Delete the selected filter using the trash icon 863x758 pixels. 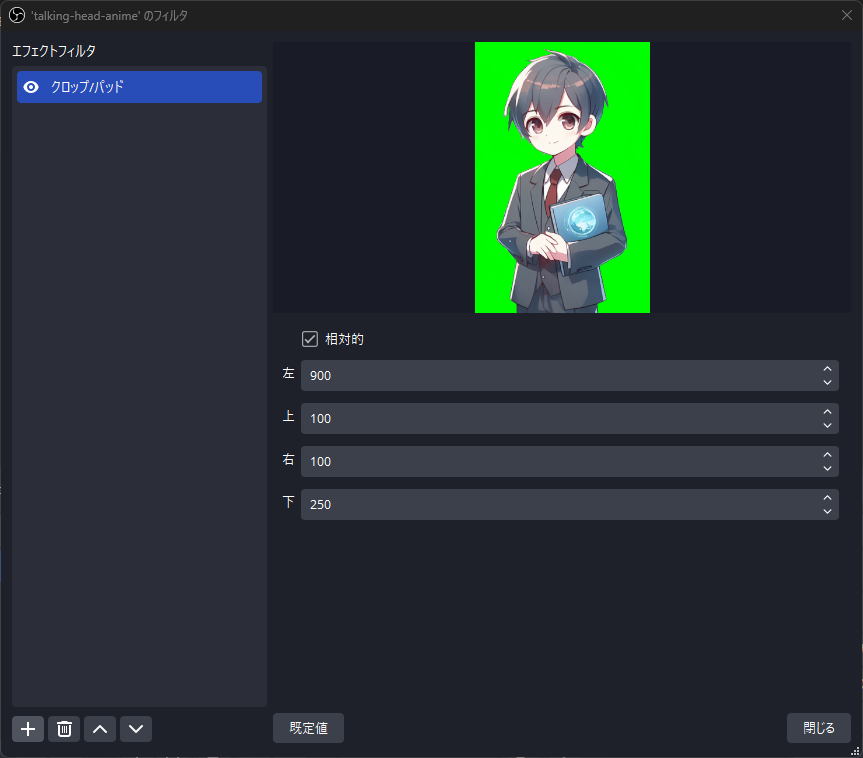(x=63, y=729)
